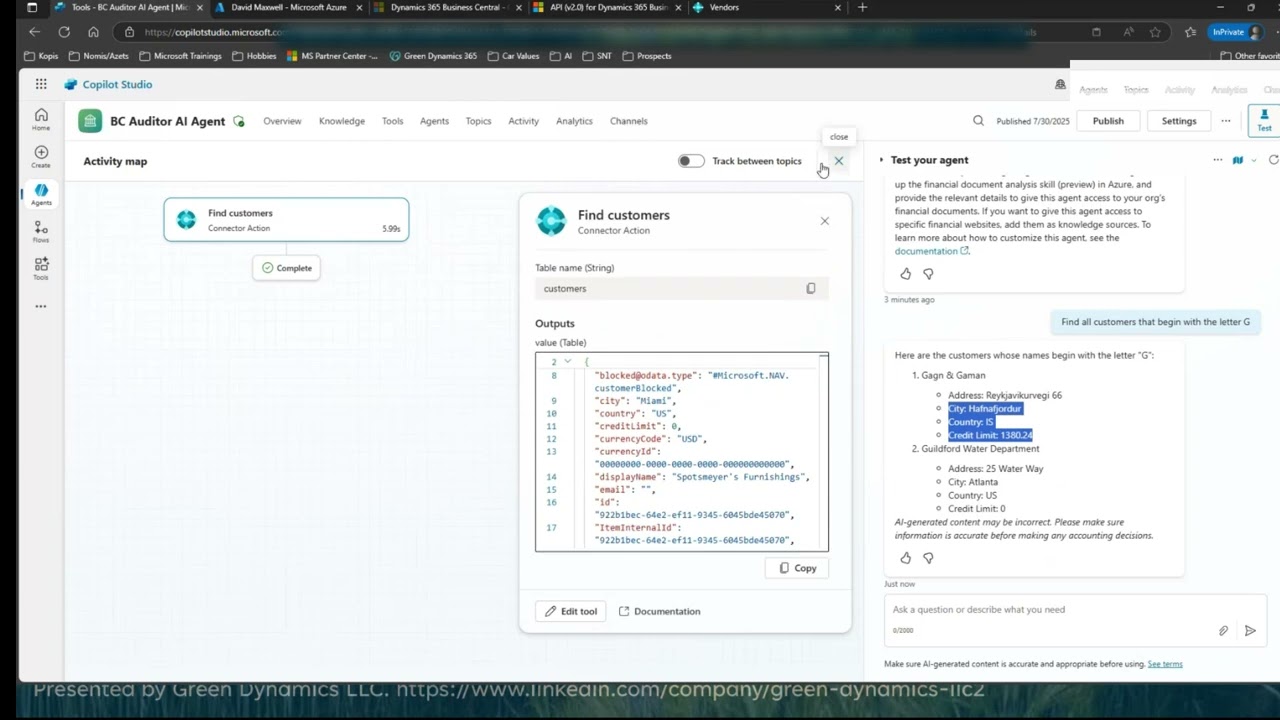Expand the activity map dropdown chevron

tap(1254, 160)
